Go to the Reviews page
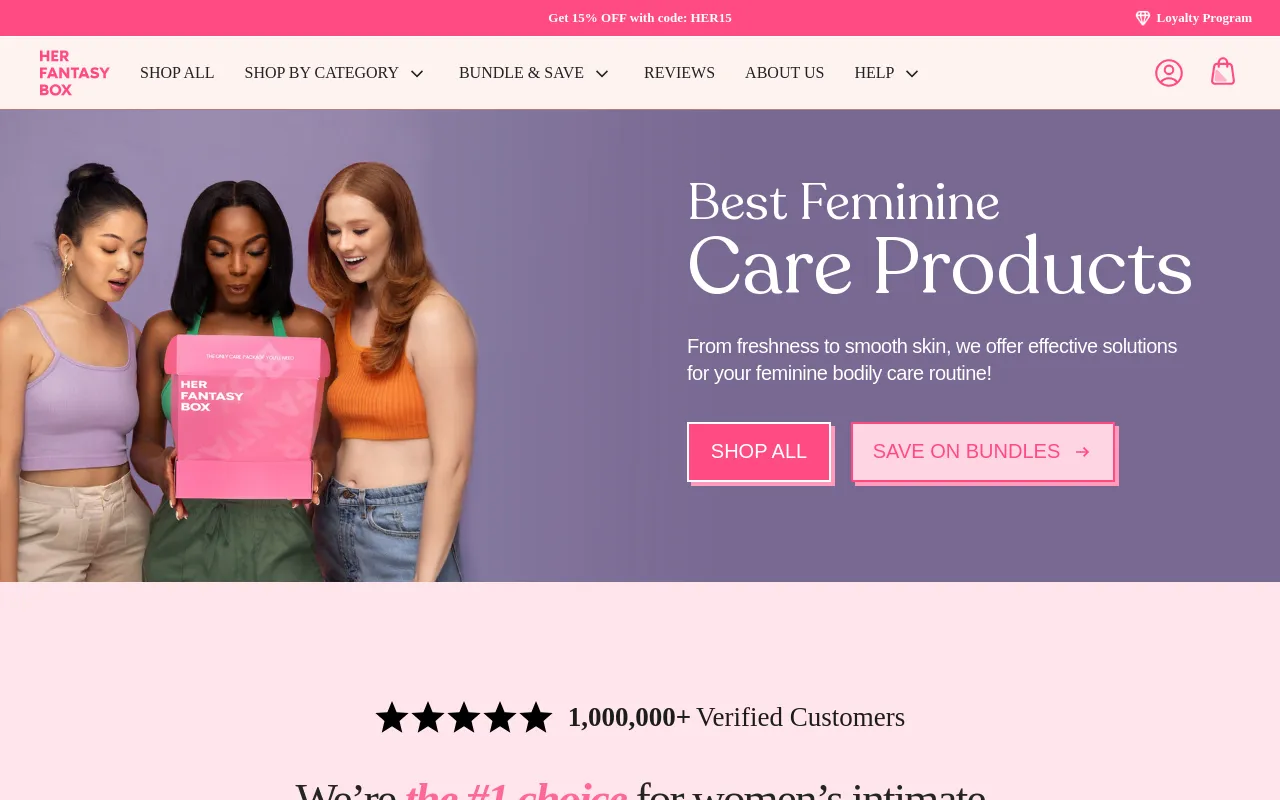The height and width of the screenshot is (800, 1280). (679, 73)
